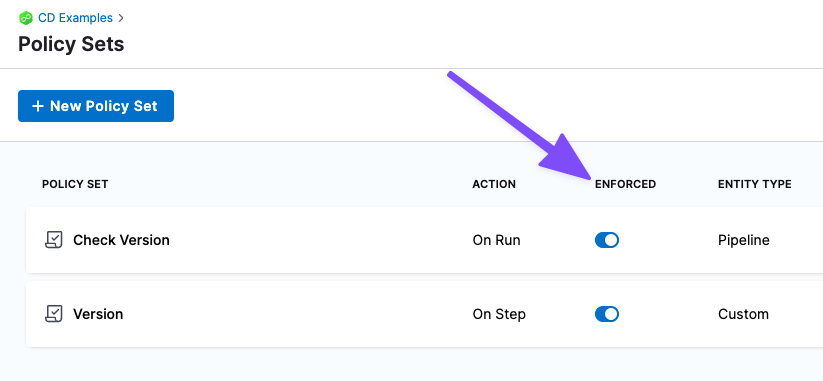823x381 pixels.
Task: Sort by the Policy Set column header
Action: 75,184
